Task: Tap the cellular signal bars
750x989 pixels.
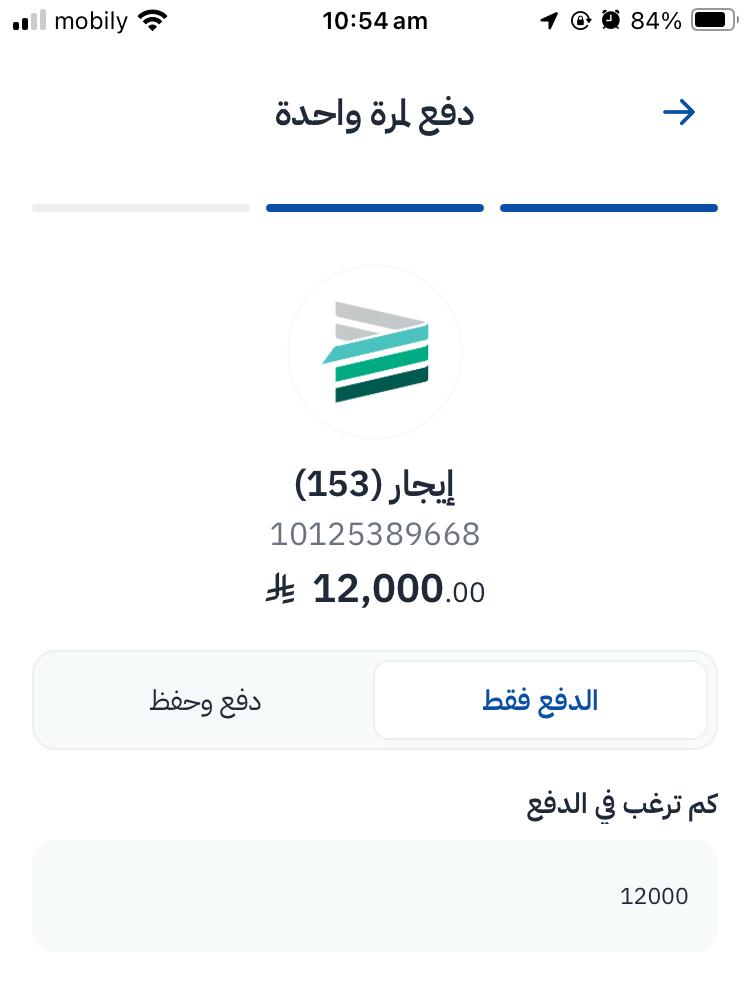Action: tap(30, 21)
